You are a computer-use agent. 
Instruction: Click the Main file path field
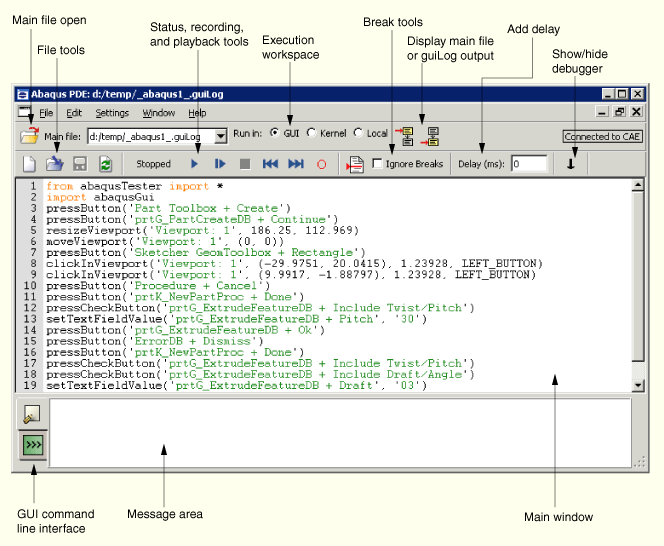coord(151,136)
